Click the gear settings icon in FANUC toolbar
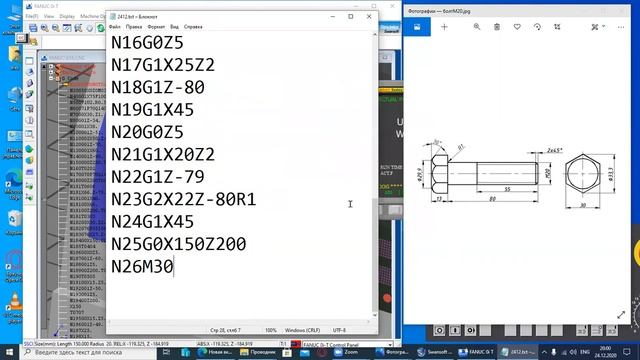640x360 pixels. 89,28
